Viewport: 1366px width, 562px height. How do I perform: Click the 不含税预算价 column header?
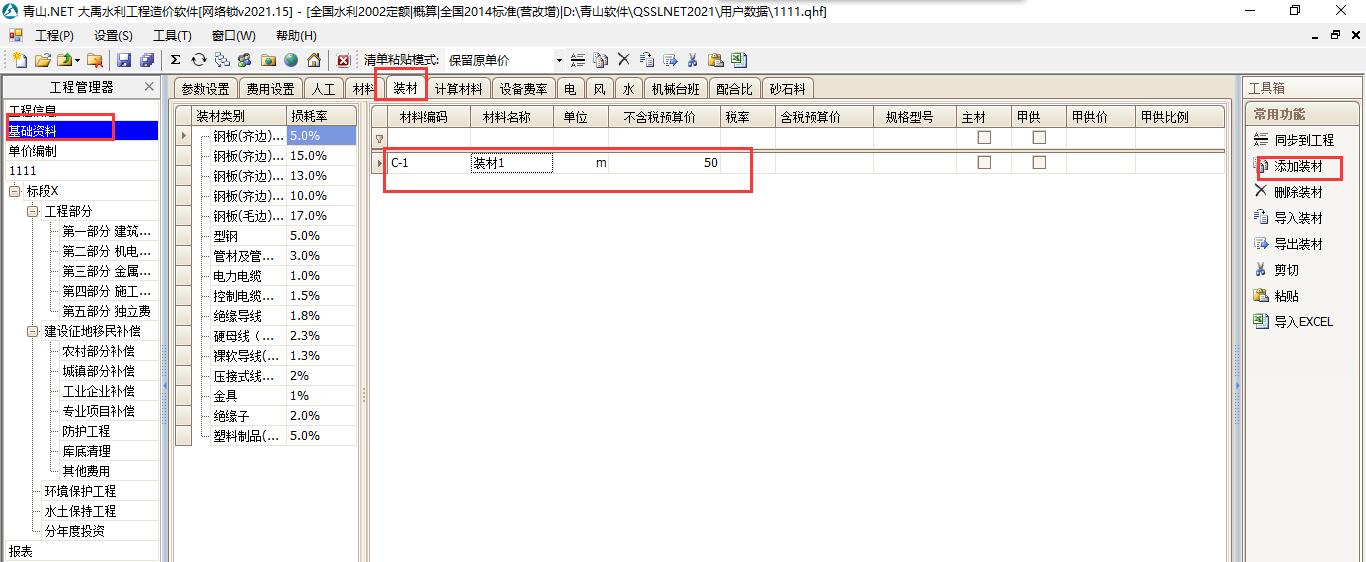(x=664, y=117)
